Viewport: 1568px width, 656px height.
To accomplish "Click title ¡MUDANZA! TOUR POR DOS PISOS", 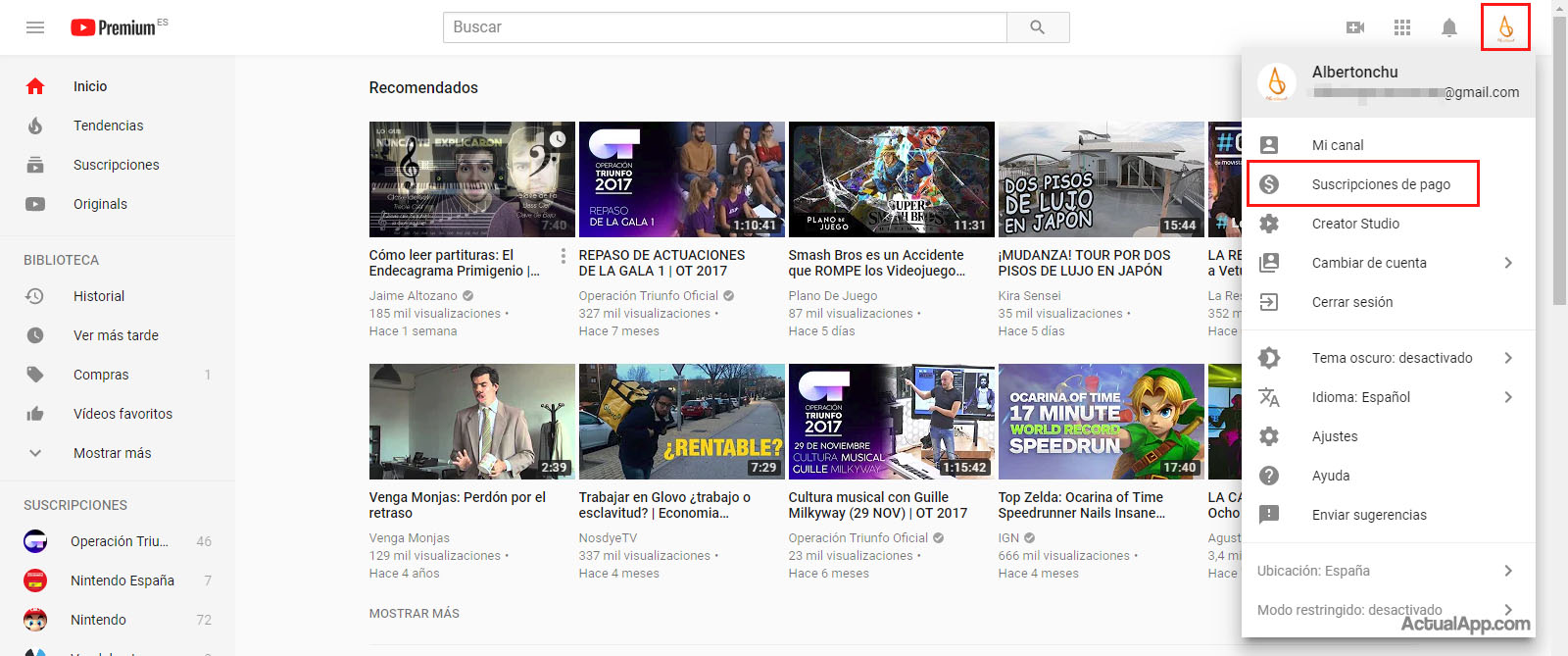I will point(1085,263).
